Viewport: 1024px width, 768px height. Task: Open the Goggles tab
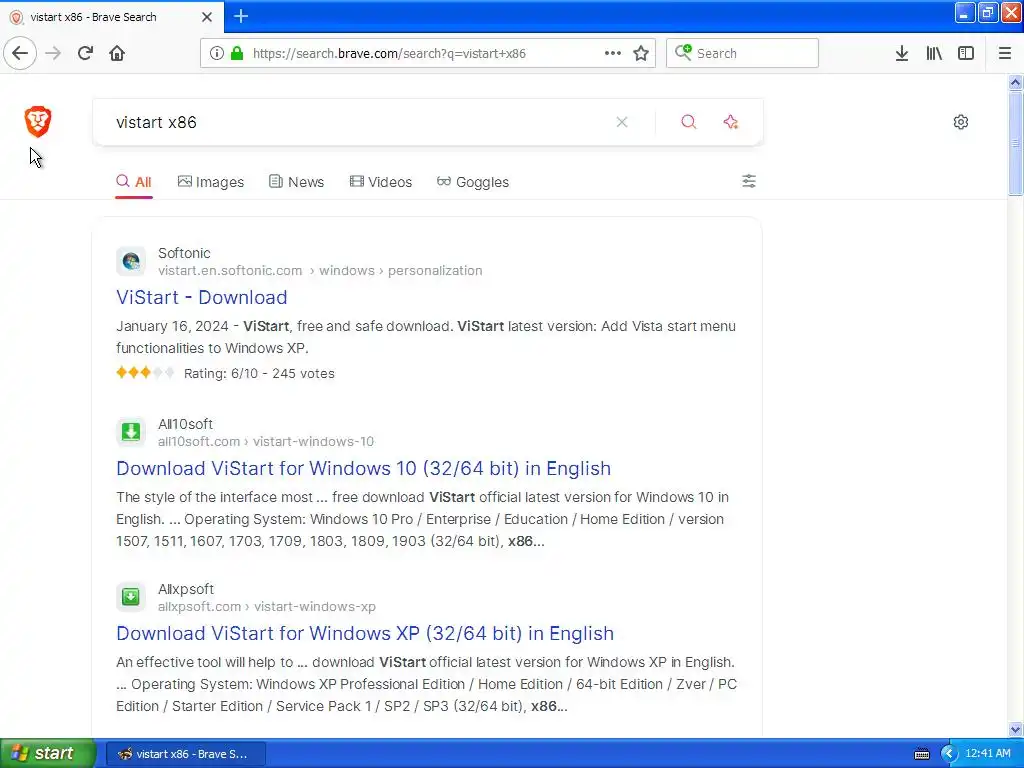pos(473,182)
